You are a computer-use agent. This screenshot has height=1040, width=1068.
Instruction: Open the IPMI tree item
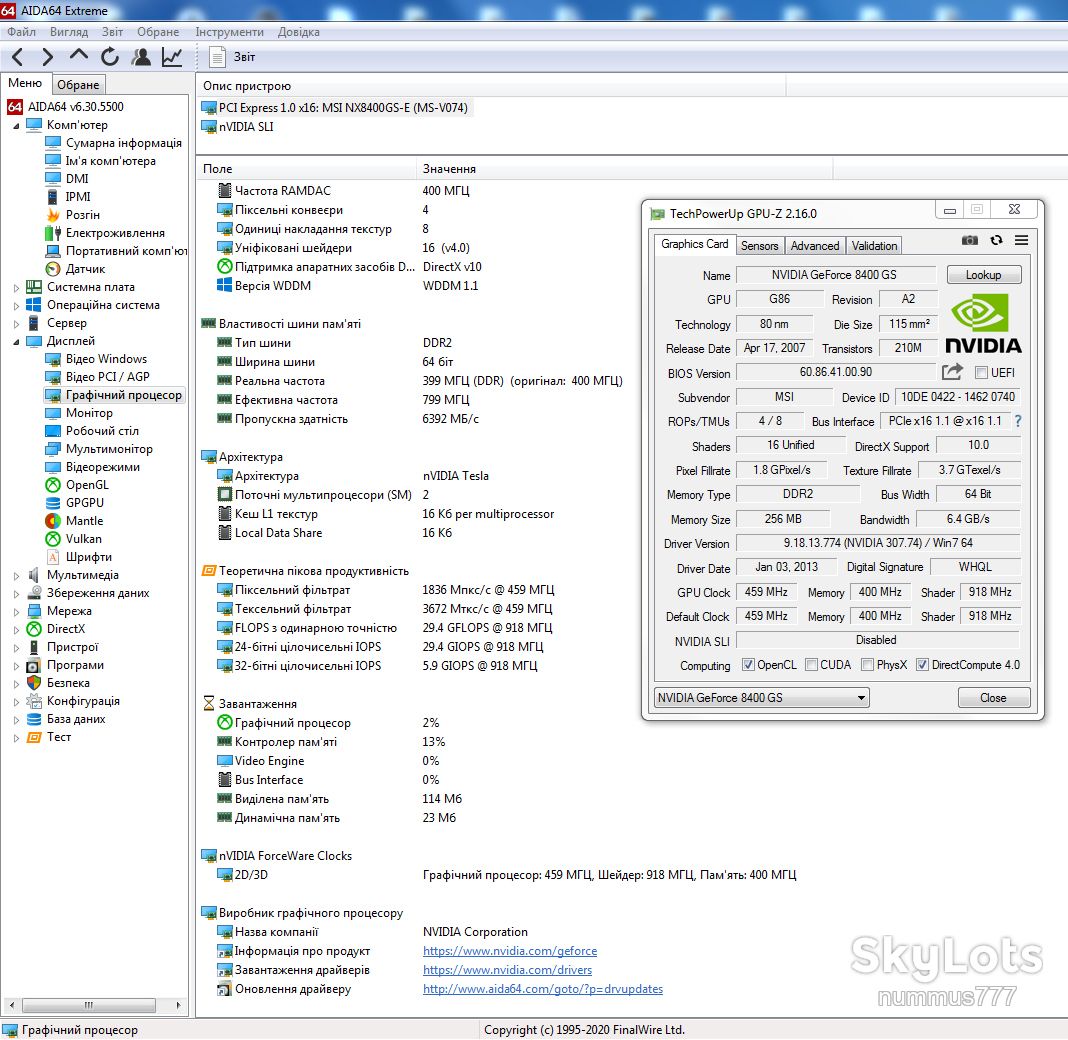point(68,197)
